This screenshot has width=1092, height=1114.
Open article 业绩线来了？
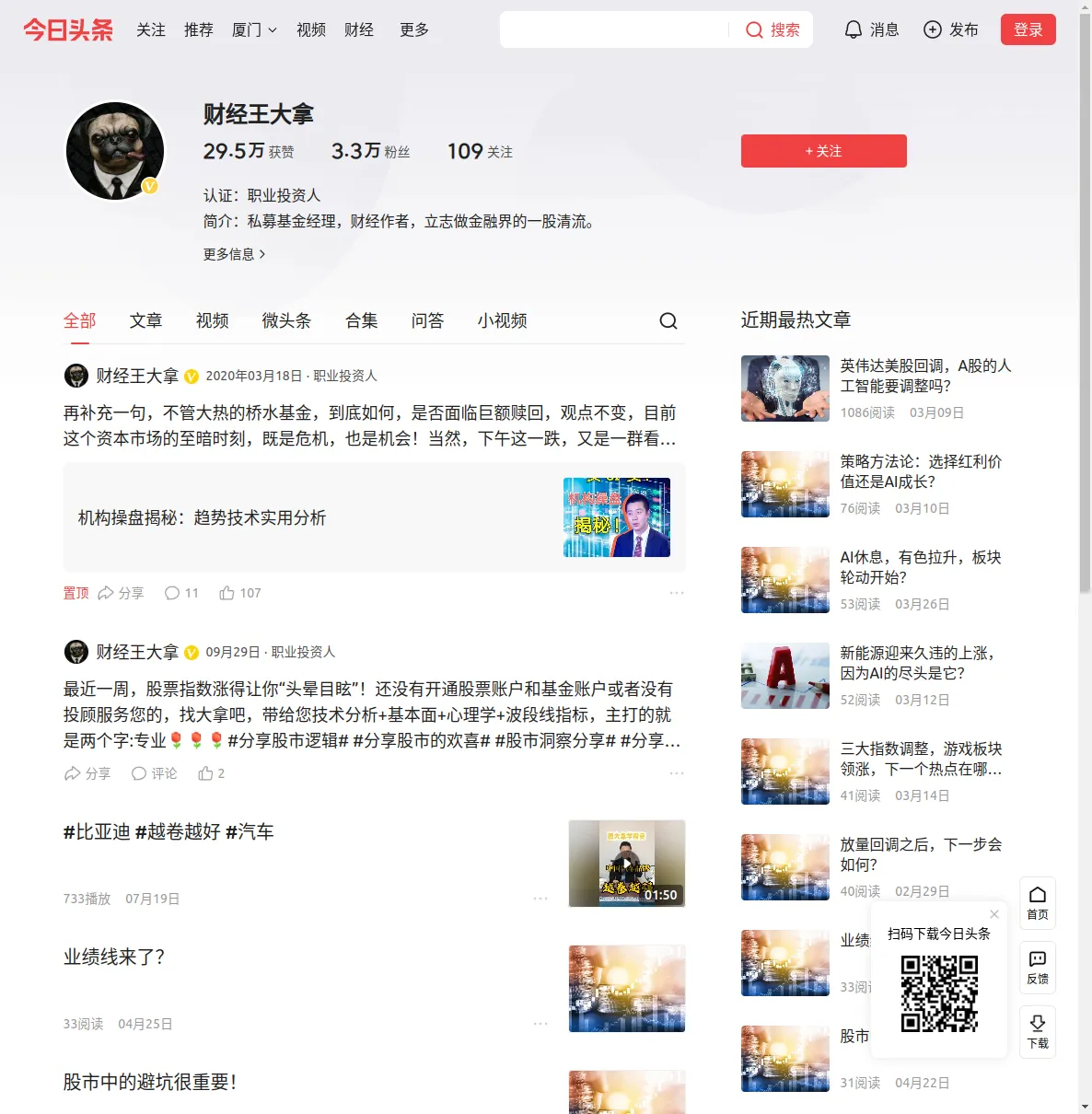pos(114,957)
